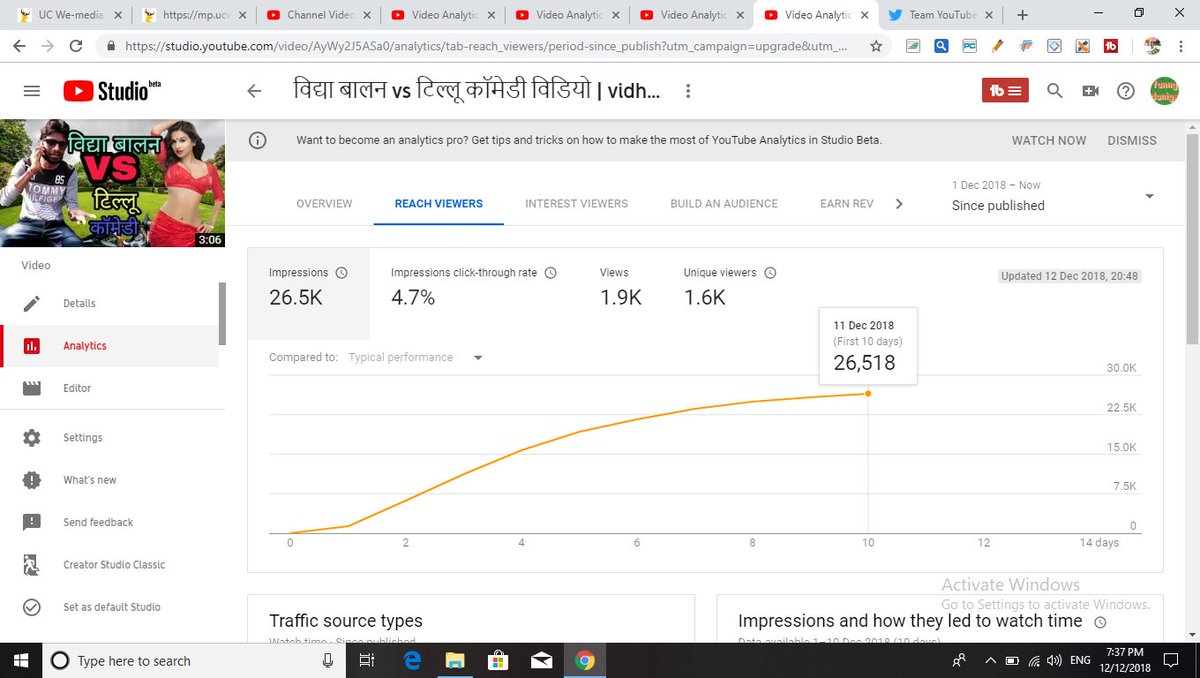Viewport: 1200px width, 678px height.
Task: Select the Impressions click-through rate metric card
Action: 473,286
